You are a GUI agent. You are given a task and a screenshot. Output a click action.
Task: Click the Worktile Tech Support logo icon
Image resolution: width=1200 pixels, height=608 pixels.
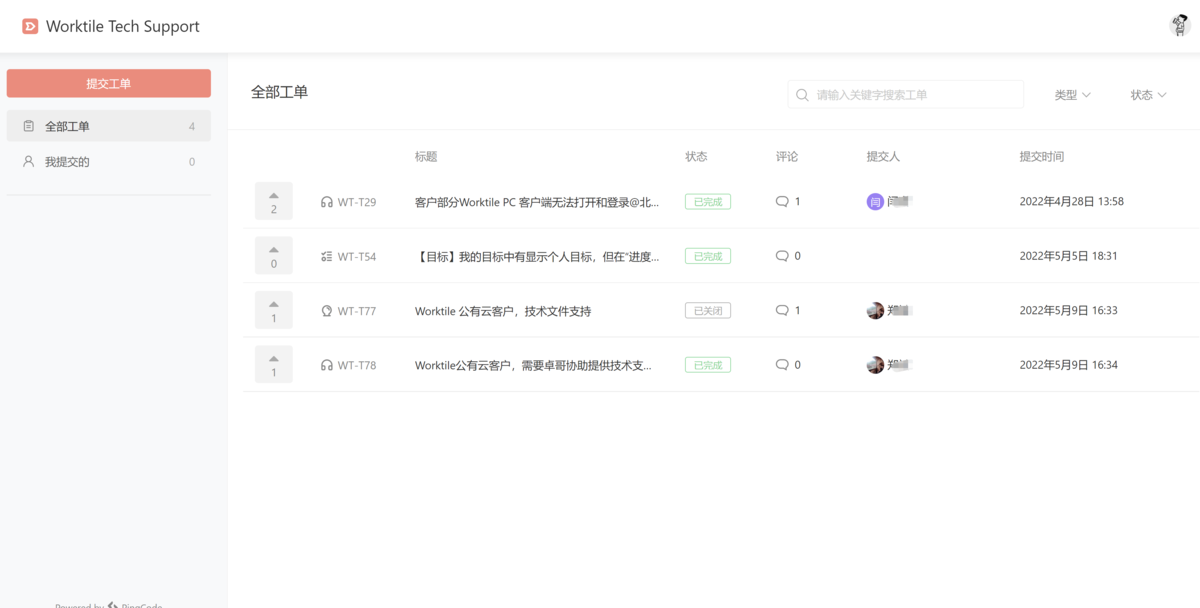[x=30, y=27]
